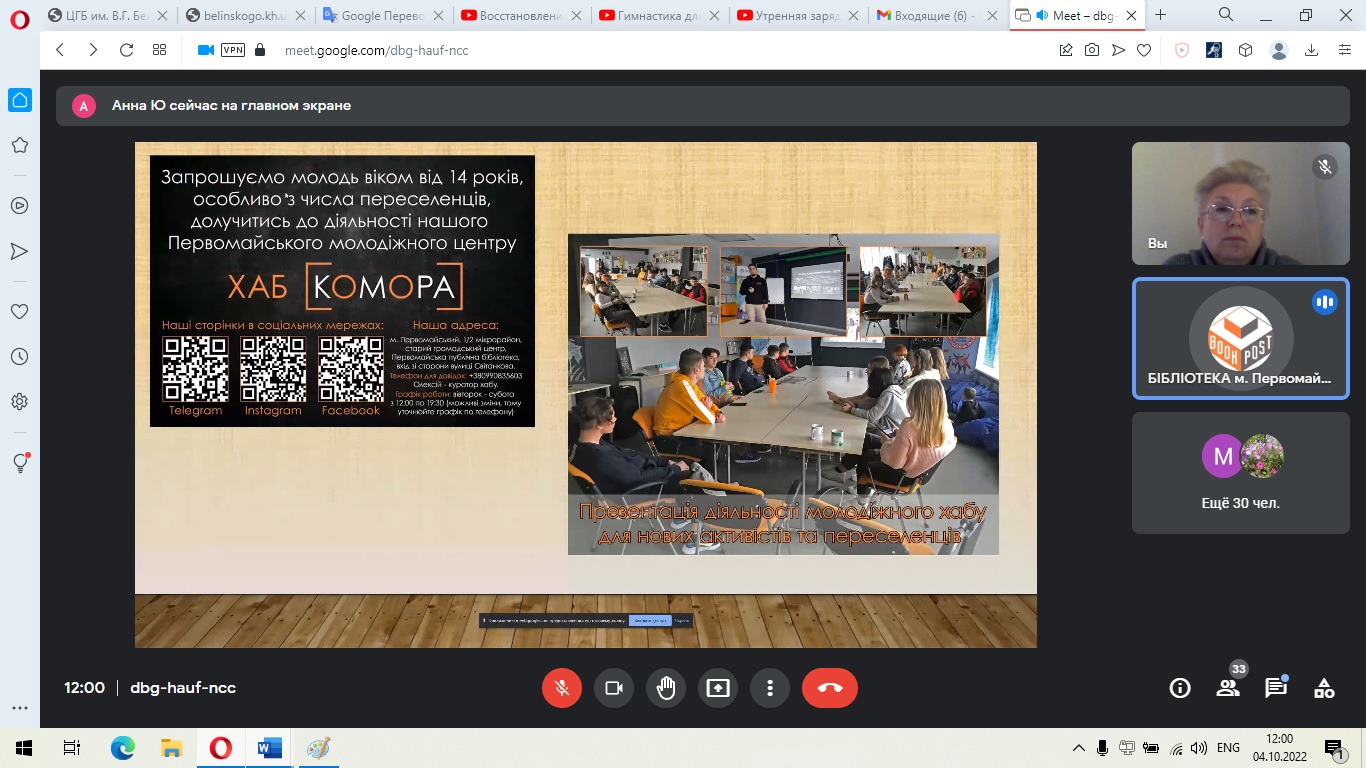Toggle the Opera VPN badge
The width and height of the screenshot is (1366, 768).
[x=232, y=50]
